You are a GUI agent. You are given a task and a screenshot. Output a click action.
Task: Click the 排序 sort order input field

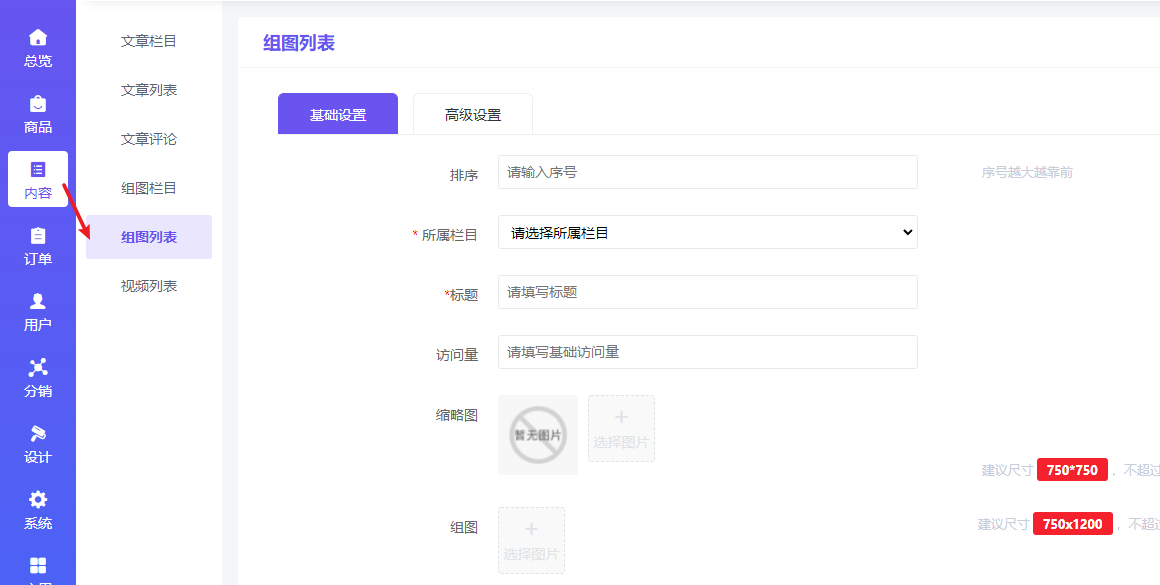click(x=707, y=172)
